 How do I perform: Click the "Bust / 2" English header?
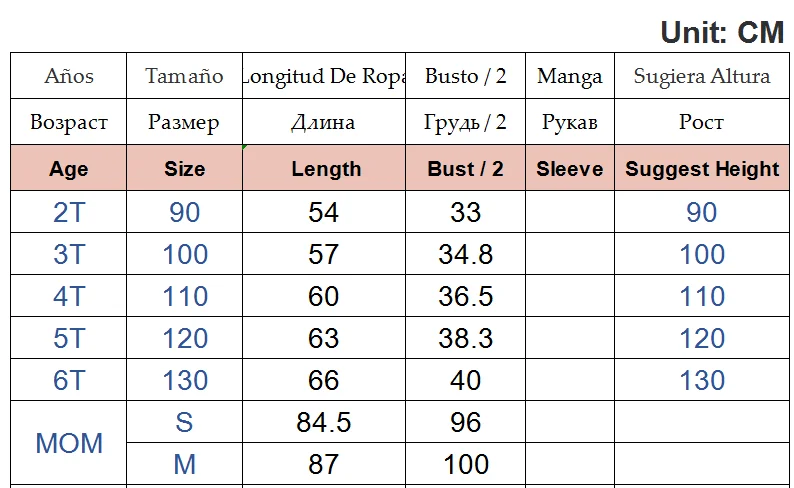(465, 169)
